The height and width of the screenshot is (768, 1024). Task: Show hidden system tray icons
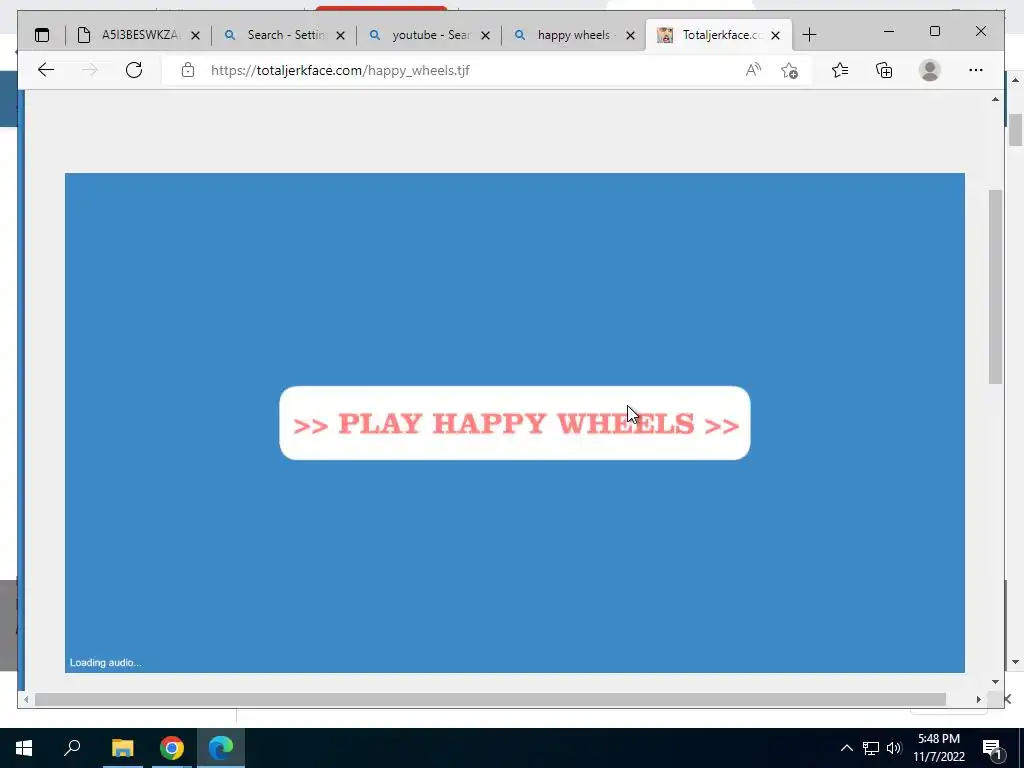click(846, 748)
